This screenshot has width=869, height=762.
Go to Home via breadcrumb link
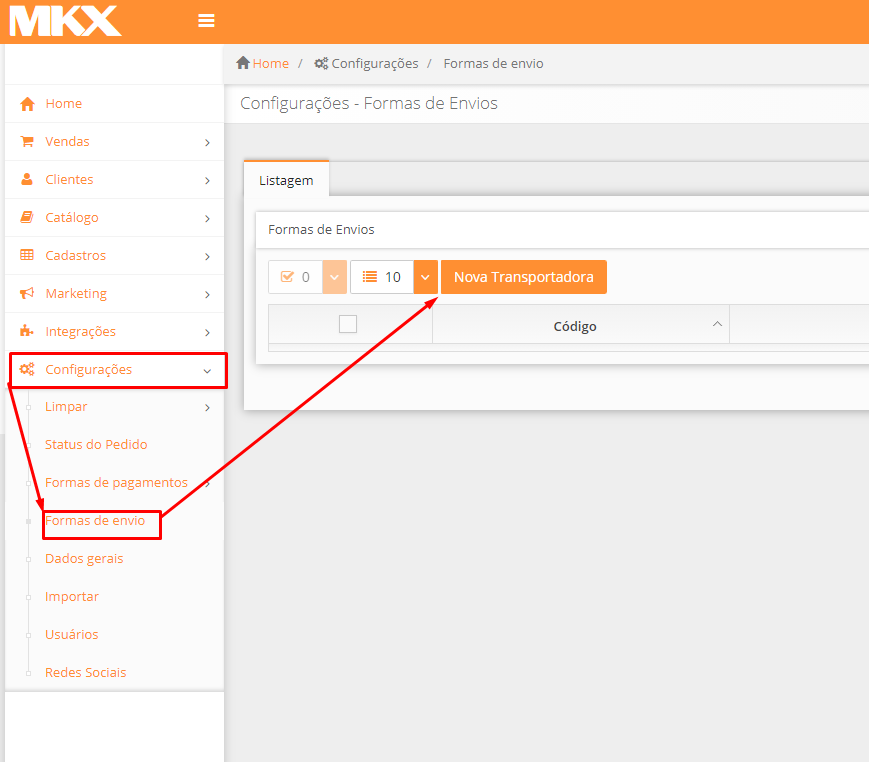270,63
